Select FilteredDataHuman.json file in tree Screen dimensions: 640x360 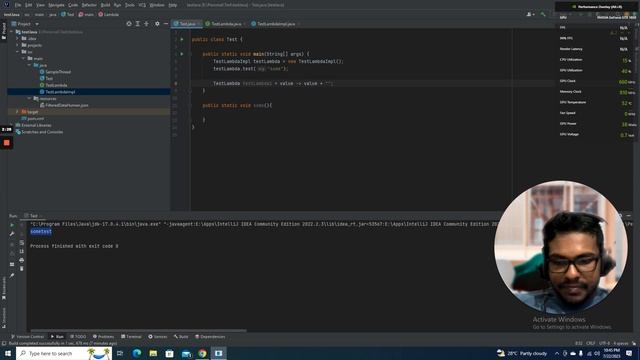pyautogui.click(x=64, y=105)
